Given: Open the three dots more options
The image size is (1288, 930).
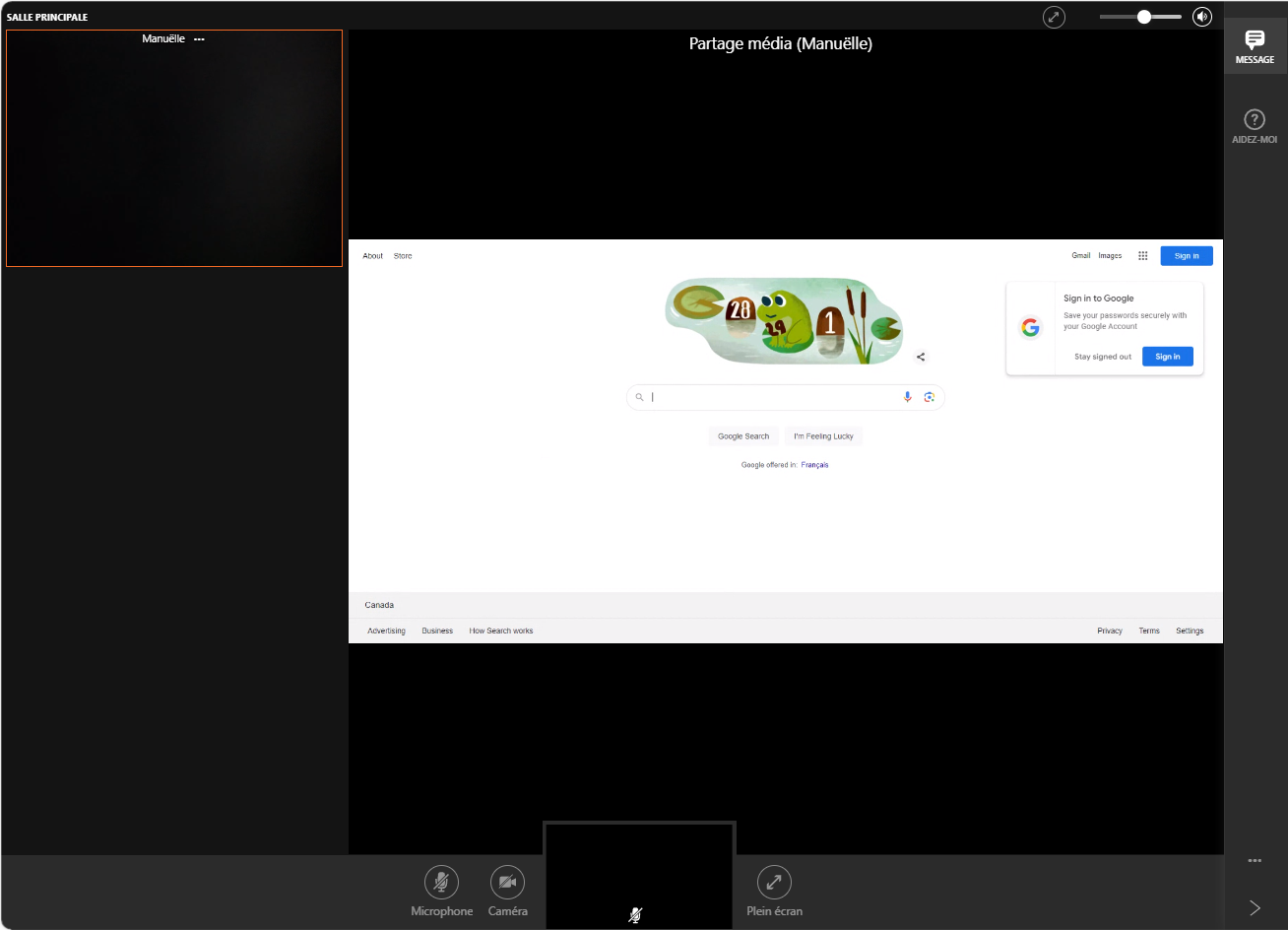Looking at the screenshot, I should [x=1255, y=860].
